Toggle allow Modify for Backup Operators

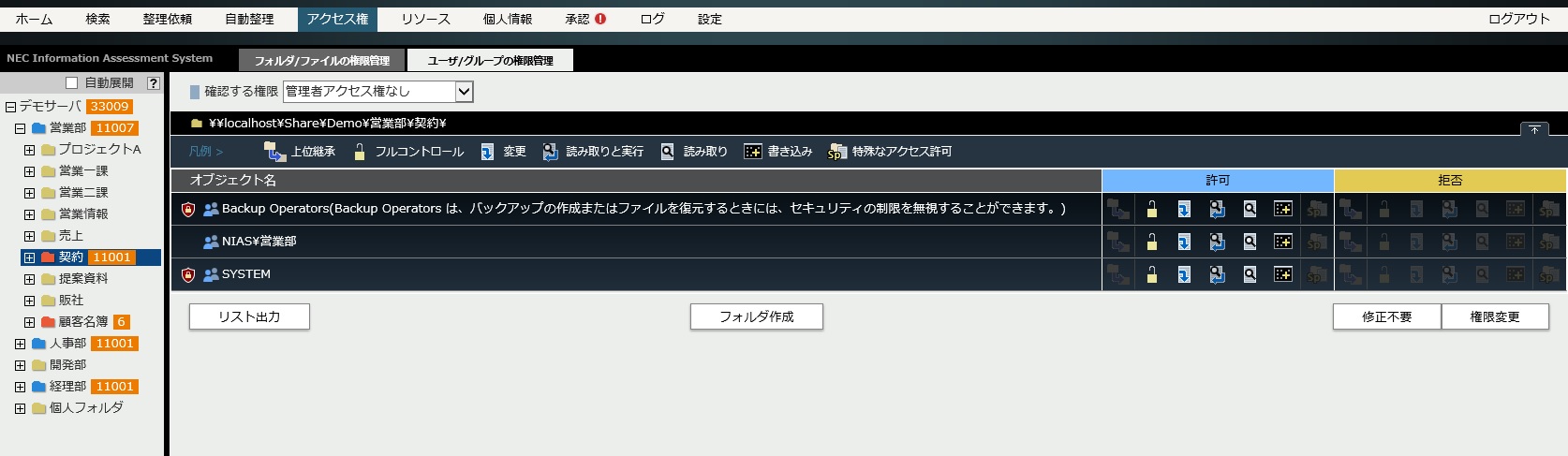pos(1184,209)
